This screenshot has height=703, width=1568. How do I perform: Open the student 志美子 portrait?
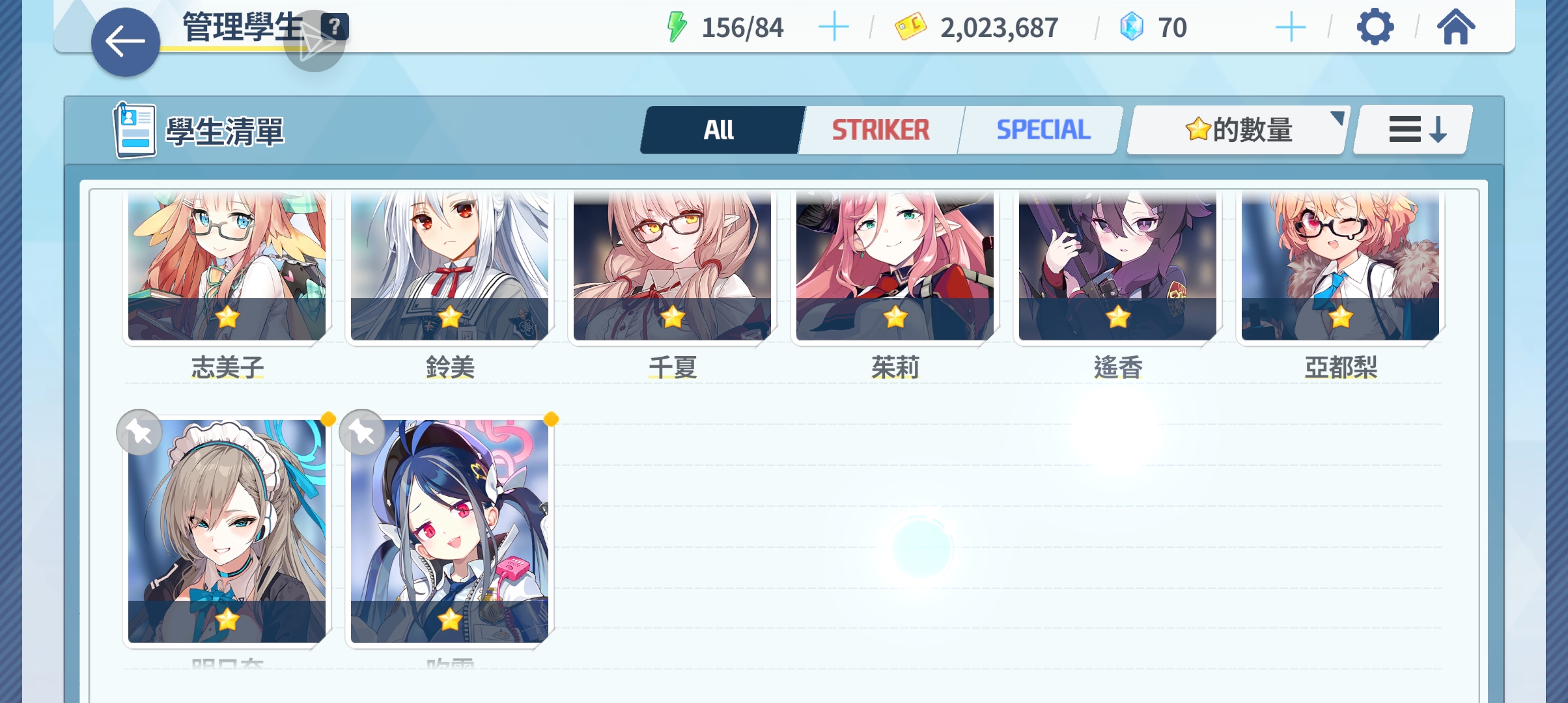pyautogui.click(x=227, y=266)
